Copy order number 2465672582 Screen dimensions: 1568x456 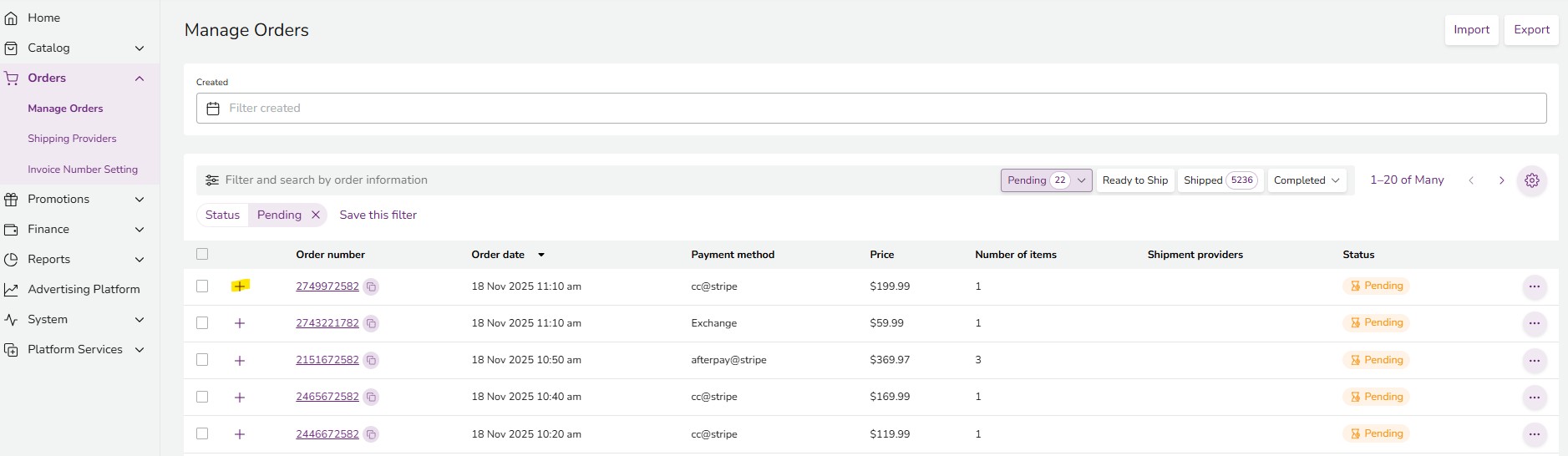click(371, 398)
